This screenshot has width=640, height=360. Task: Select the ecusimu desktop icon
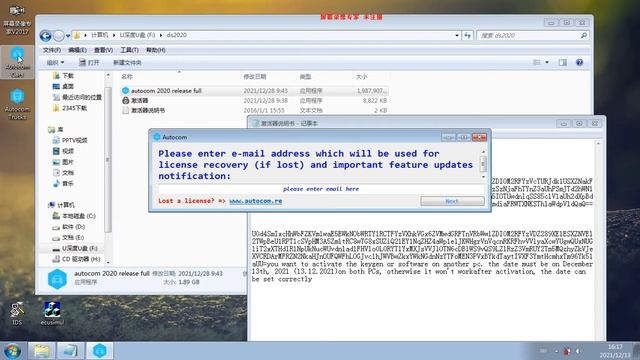[52, 313]
